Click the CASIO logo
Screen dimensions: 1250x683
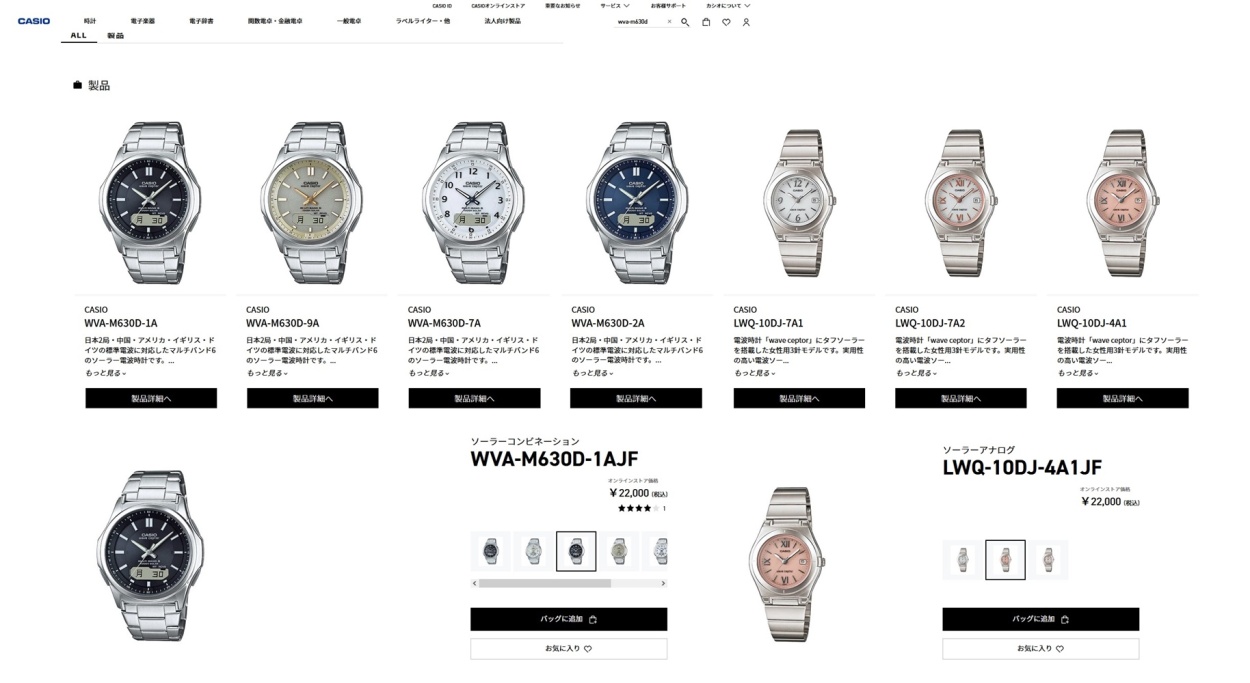click(34, 21)
